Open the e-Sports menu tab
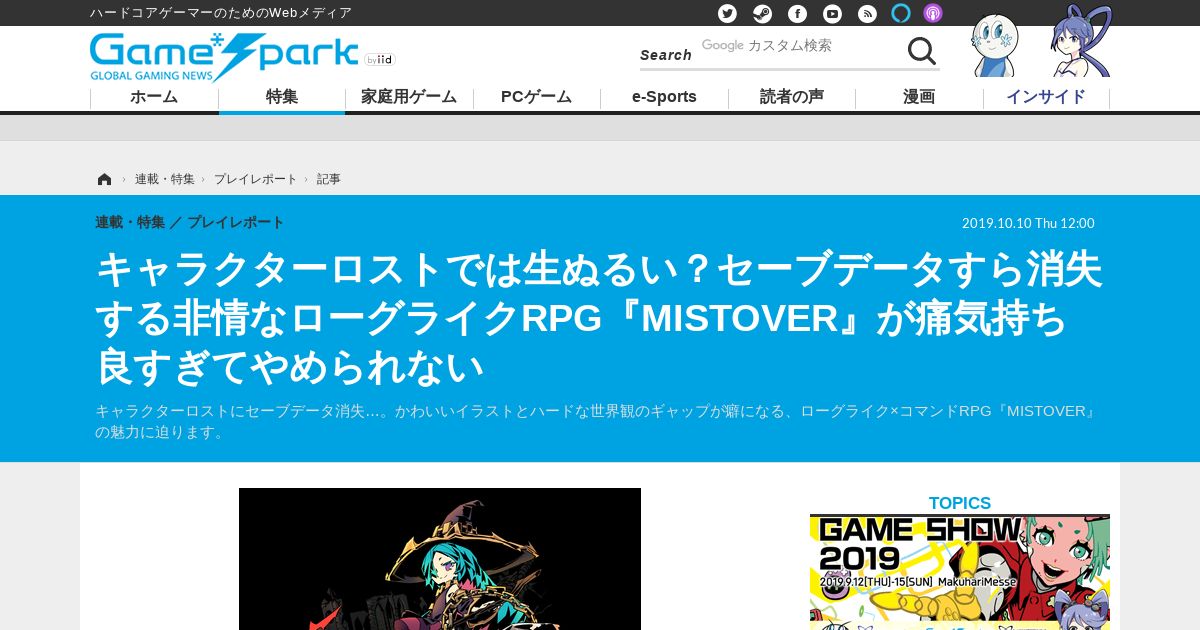The width and height of the screenshot is (1200, 630). (664, 97)
